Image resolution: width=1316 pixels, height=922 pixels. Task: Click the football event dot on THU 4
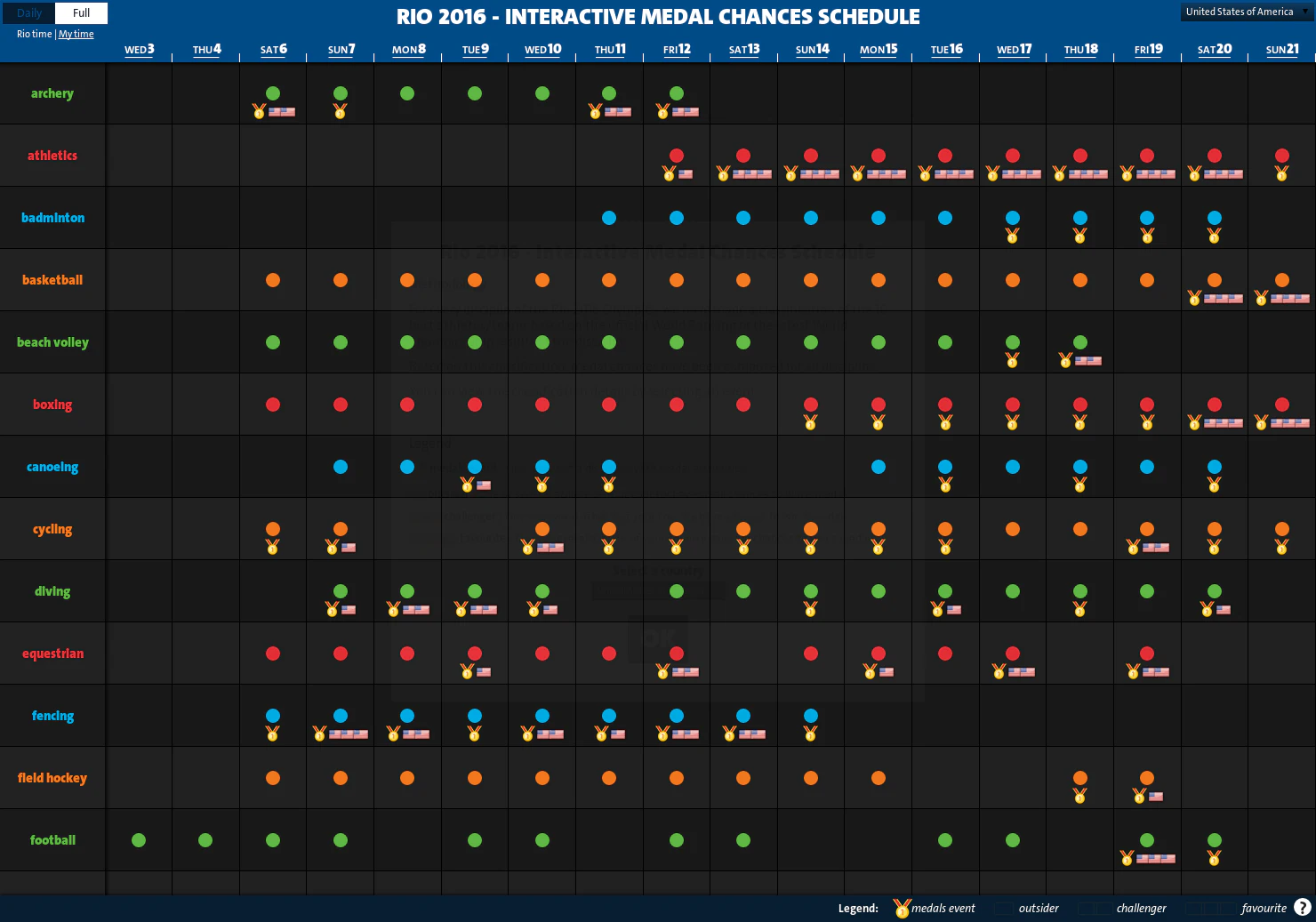tap(205, 840)
